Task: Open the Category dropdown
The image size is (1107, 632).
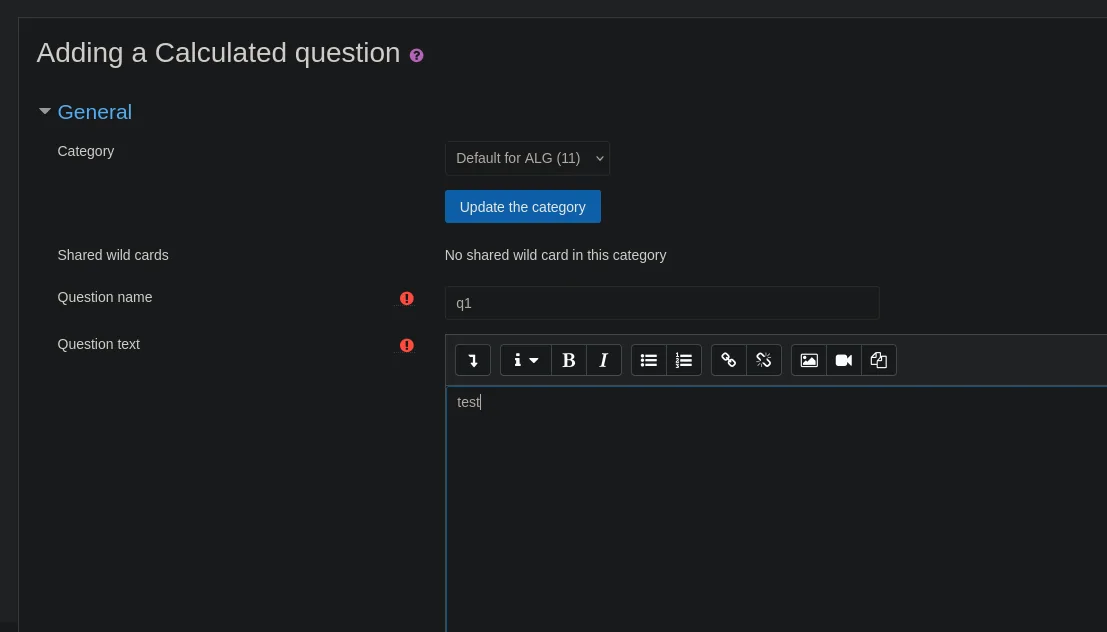Action: click(x=527, y=158)
